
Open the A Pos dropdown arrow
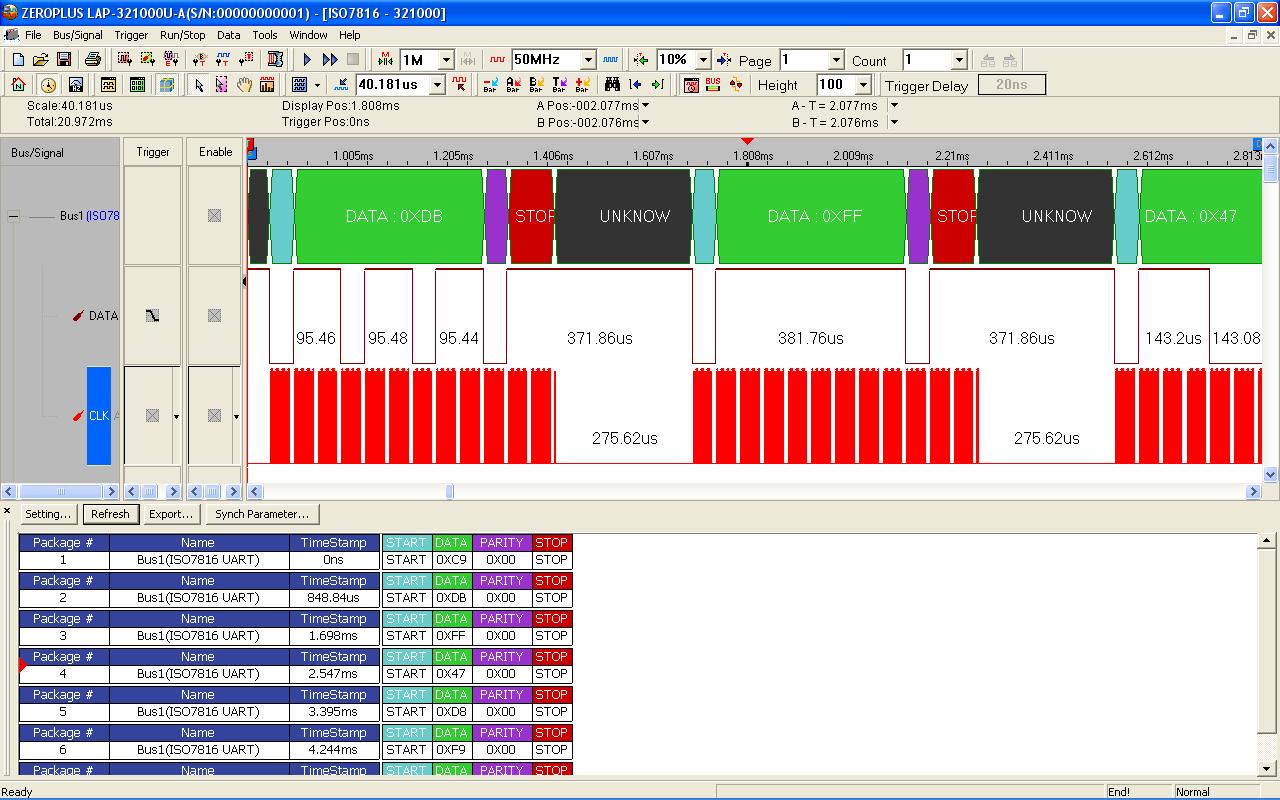[645, 105]
